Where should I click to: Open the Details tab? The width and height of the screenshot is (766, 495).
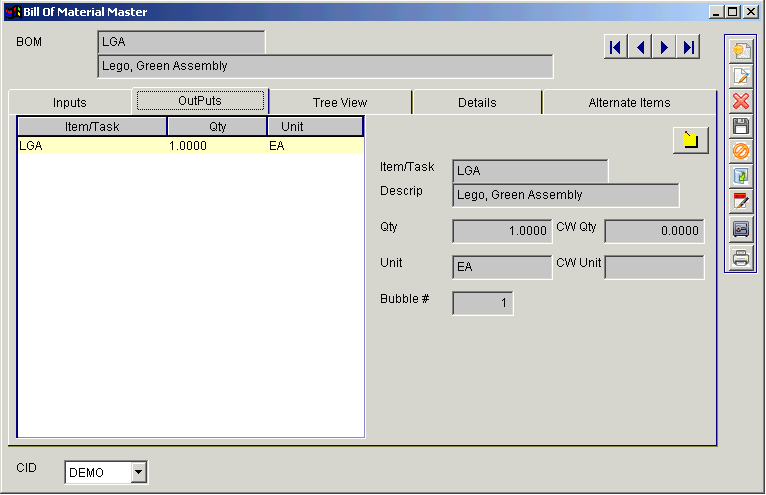point(477,102)
